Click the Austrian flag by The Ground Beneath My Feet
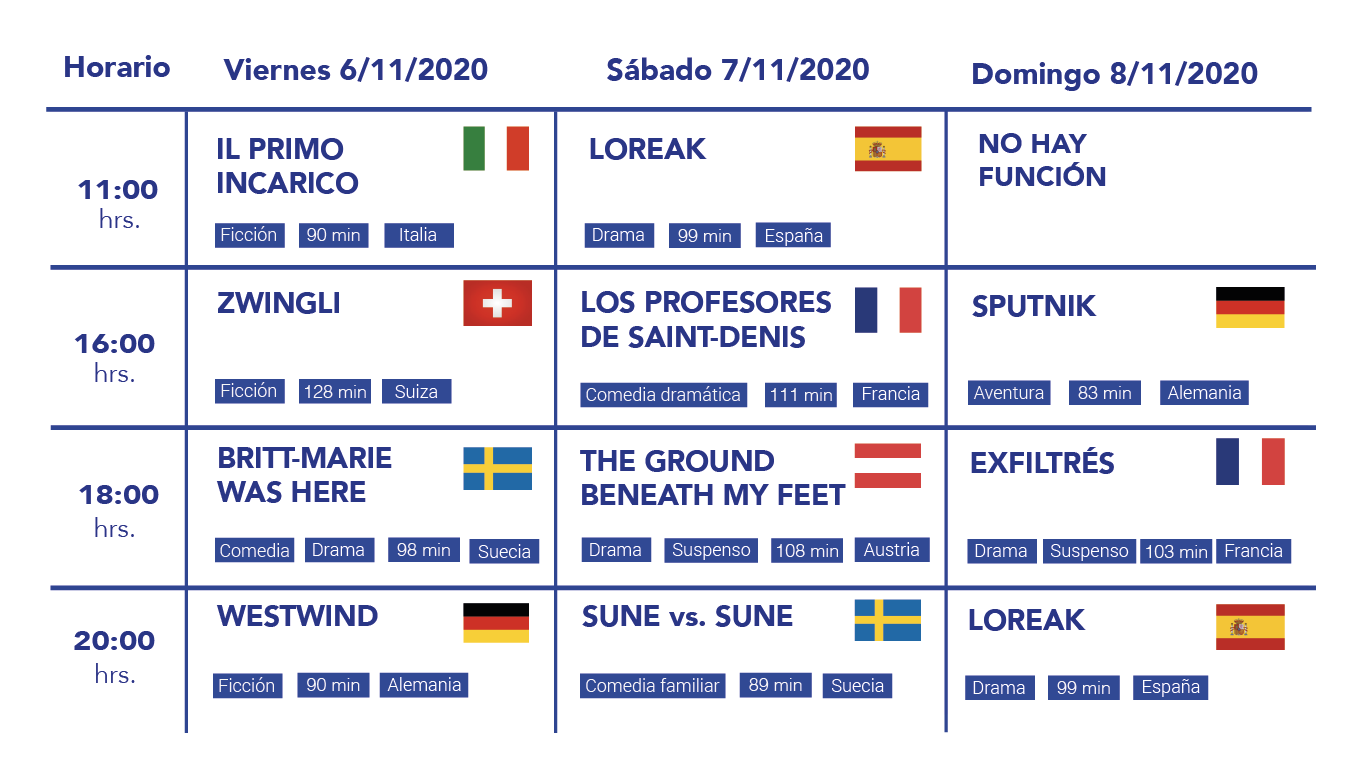 tap(888, 466)
